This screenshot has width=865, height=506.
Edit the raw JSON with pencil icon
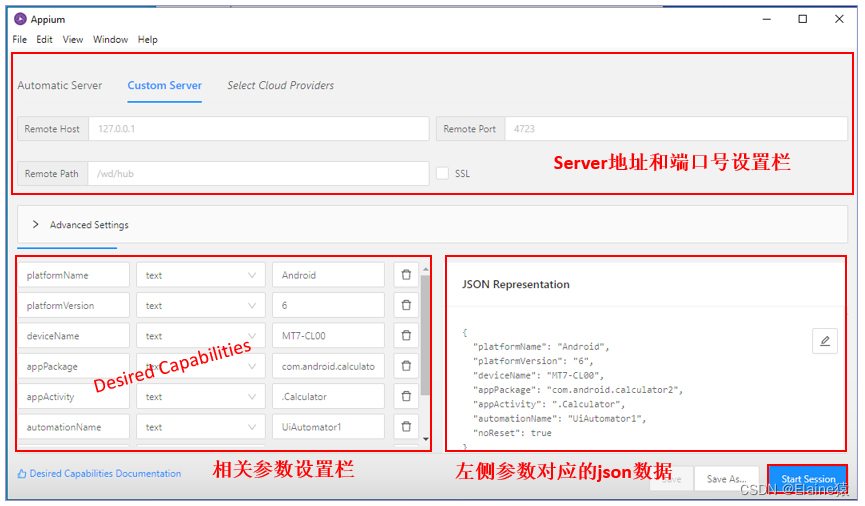(x=825, y=341)
